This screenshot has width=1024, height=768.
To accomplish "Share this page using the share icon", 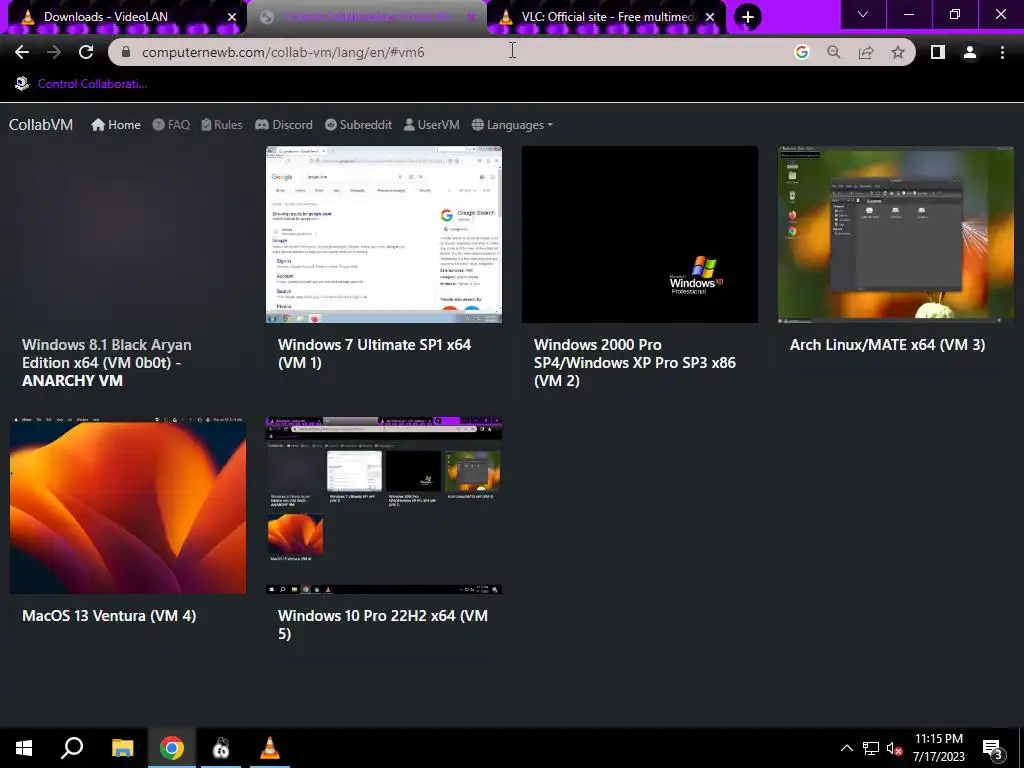I will click(x=866, y=52).
